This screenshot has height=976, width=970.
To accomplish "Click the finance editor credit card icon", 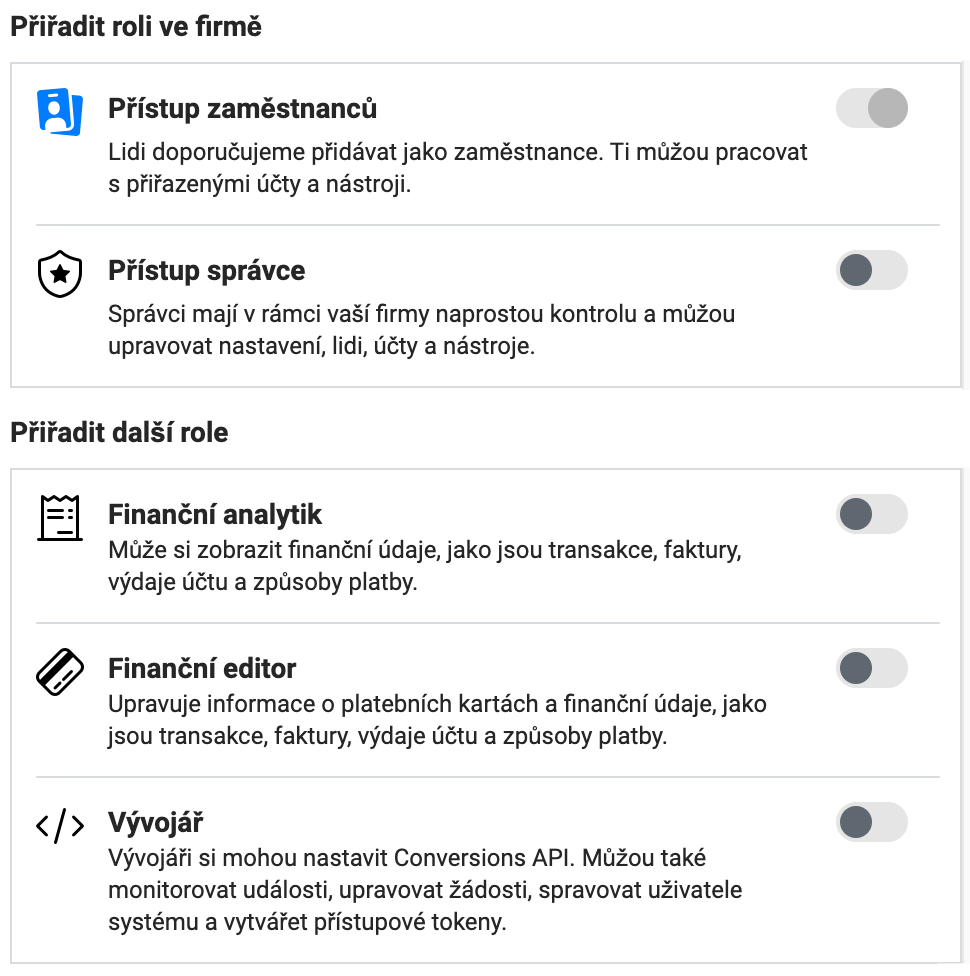I will pyautogui.click(x=59, y=671).
